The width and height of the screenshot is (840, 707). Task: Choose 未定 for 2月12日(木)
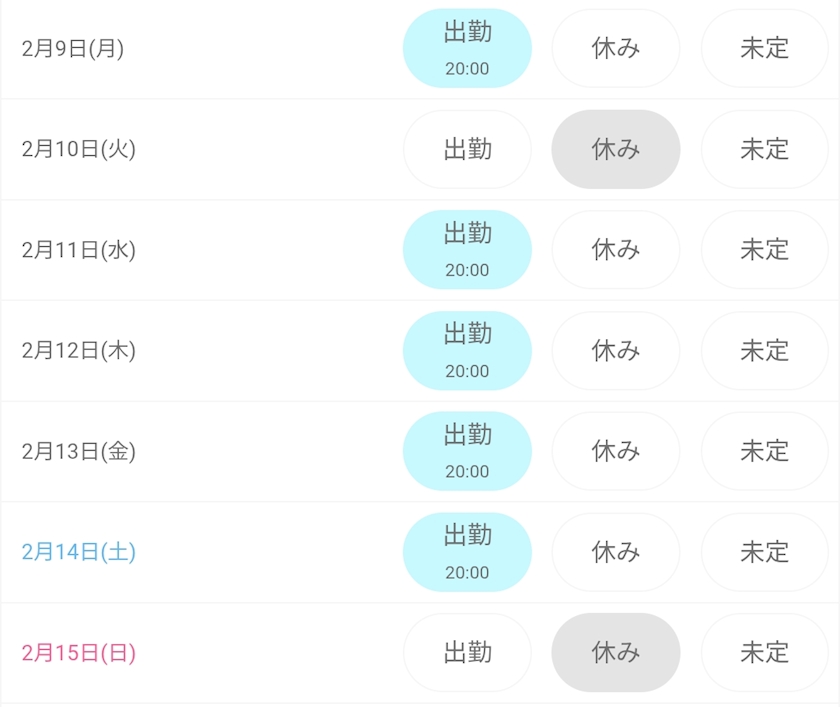(765, 350)
